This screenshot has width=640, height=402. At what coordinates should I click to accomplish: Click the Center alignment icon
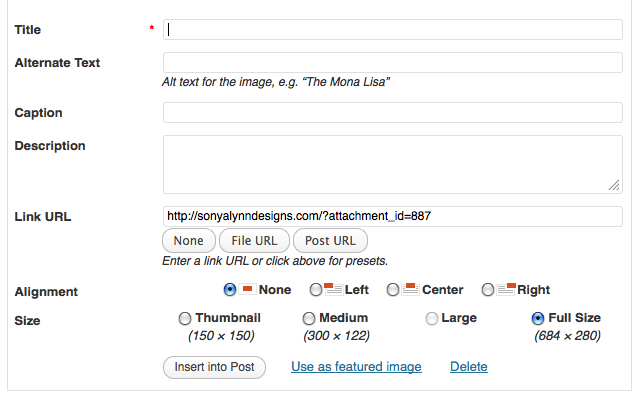(x=410, y=289)
